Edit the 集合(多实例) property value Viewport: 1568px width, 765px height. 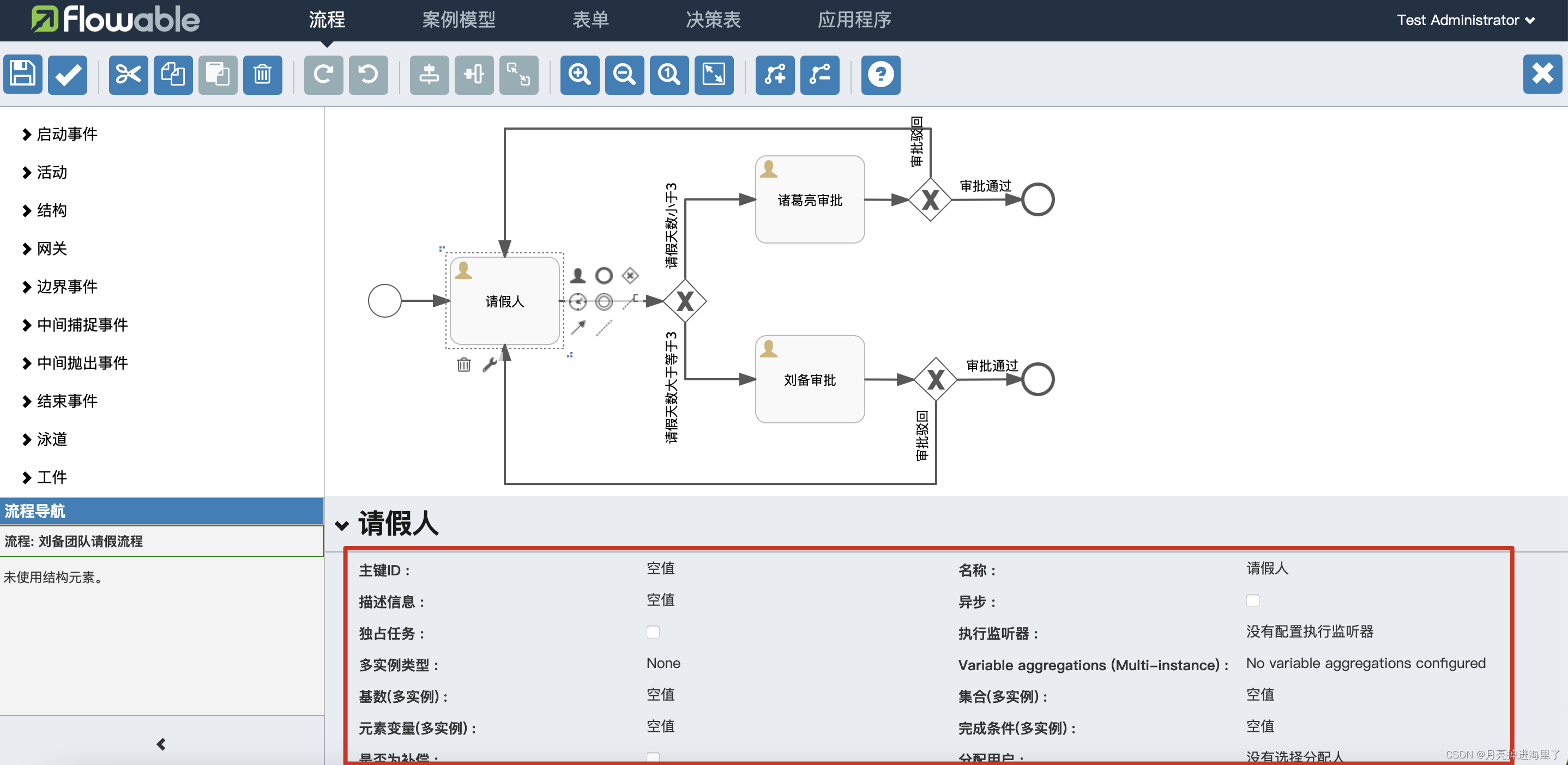click(x=1260, y=695)
